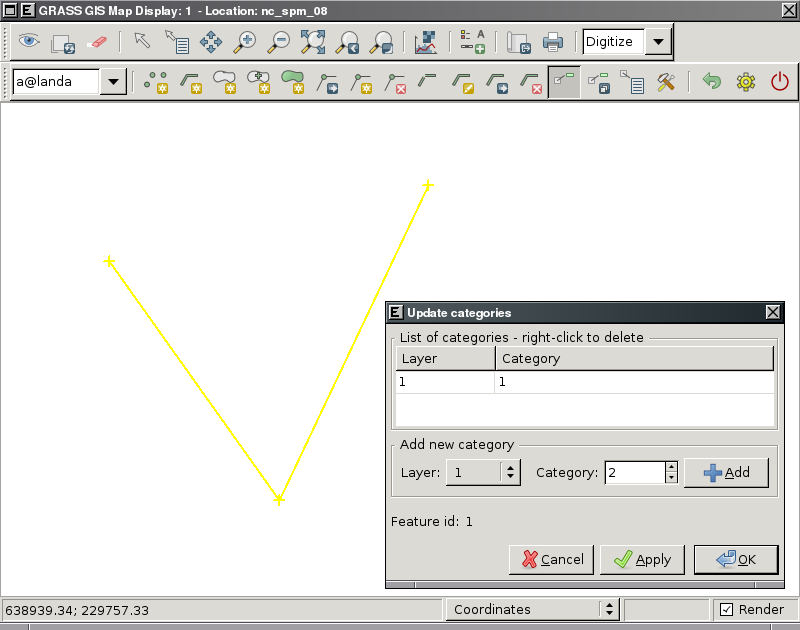Select the Move vertex tool

327,83
